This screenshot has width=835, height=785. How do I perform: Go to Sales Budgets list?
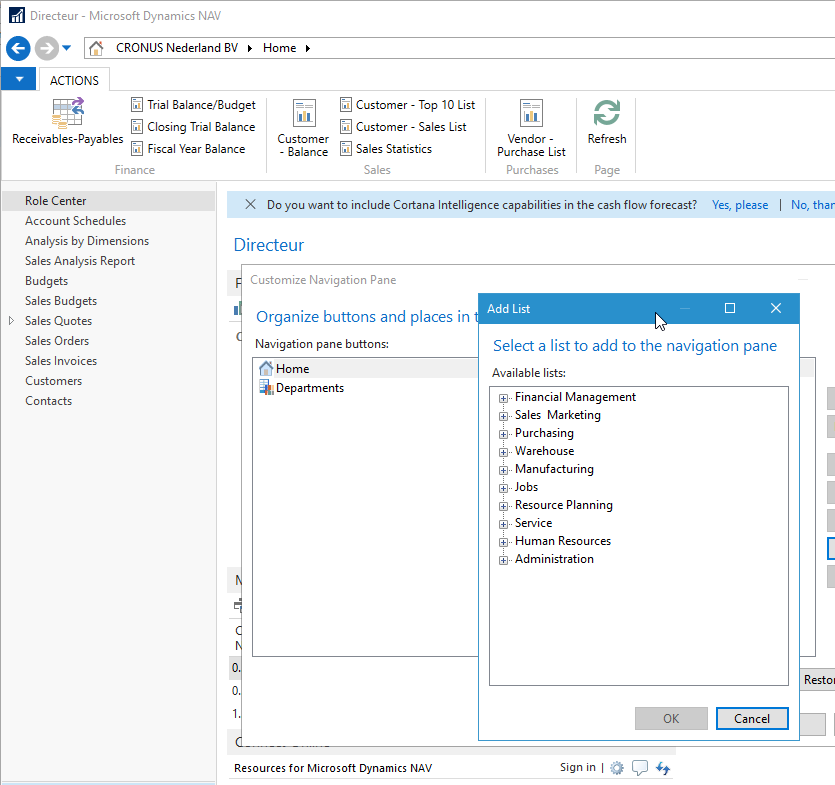click(x=61, y=301)
